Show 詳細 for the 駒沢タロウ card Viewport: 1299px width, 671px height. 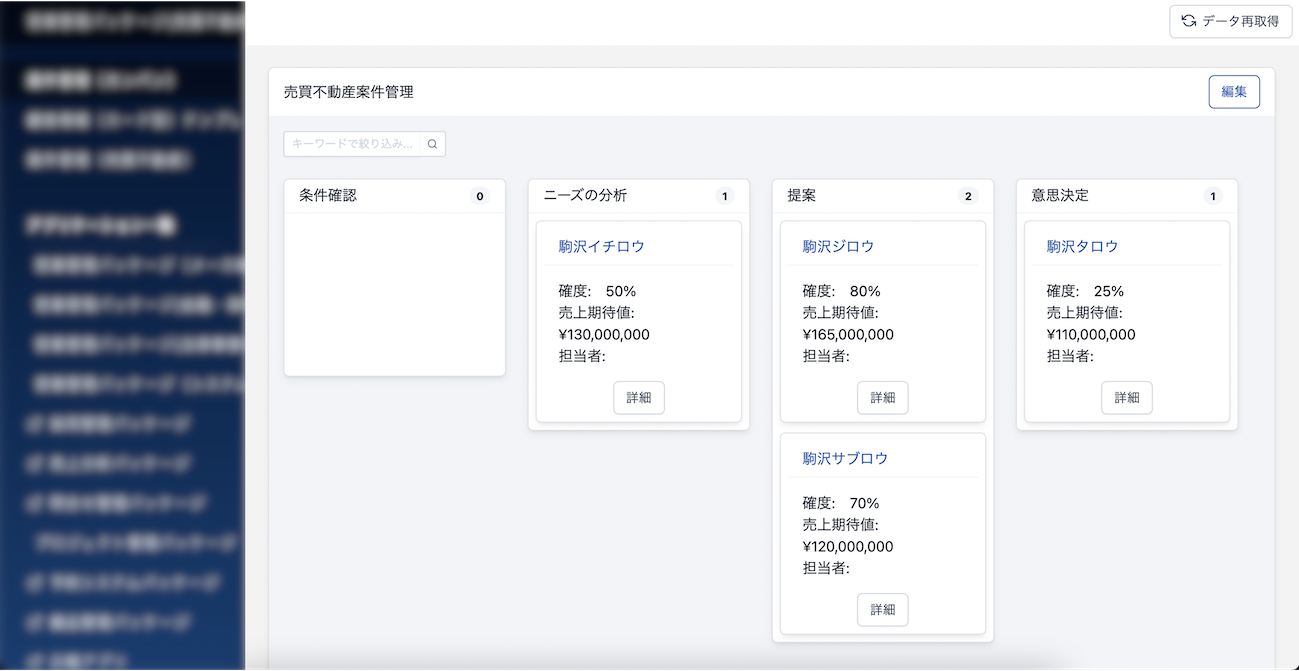(1126, 397)
